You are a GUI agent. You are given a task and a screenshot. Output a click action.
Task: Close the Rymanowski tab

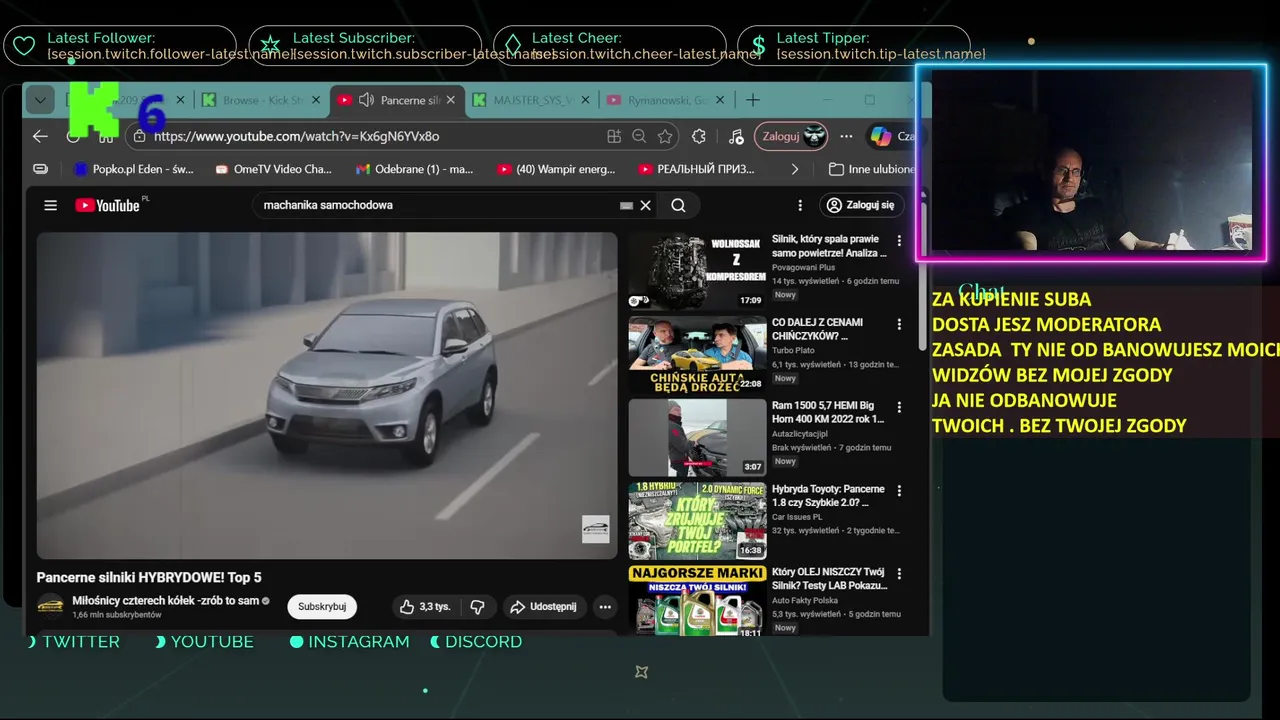(721, 100)
